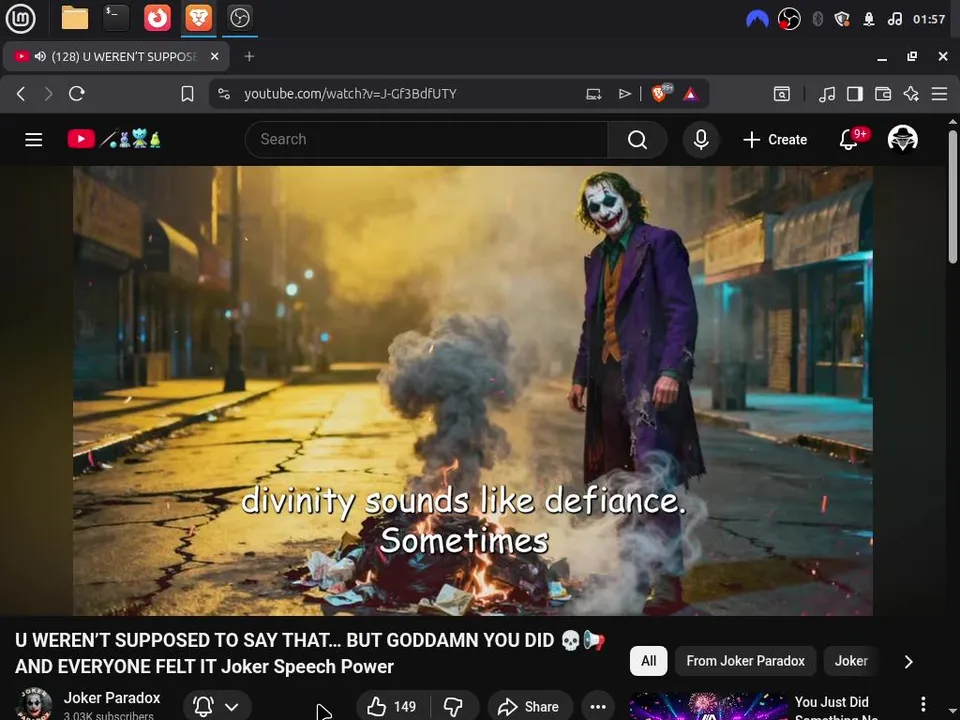Click the Share button
Viewport: 960px width, 720px height.
(530, 707)
